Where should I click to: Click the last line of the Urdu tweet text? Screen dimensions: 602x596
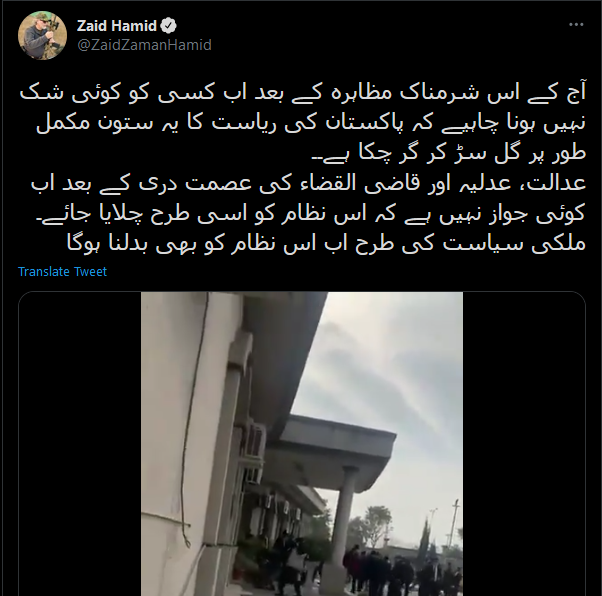click(326, 243)
